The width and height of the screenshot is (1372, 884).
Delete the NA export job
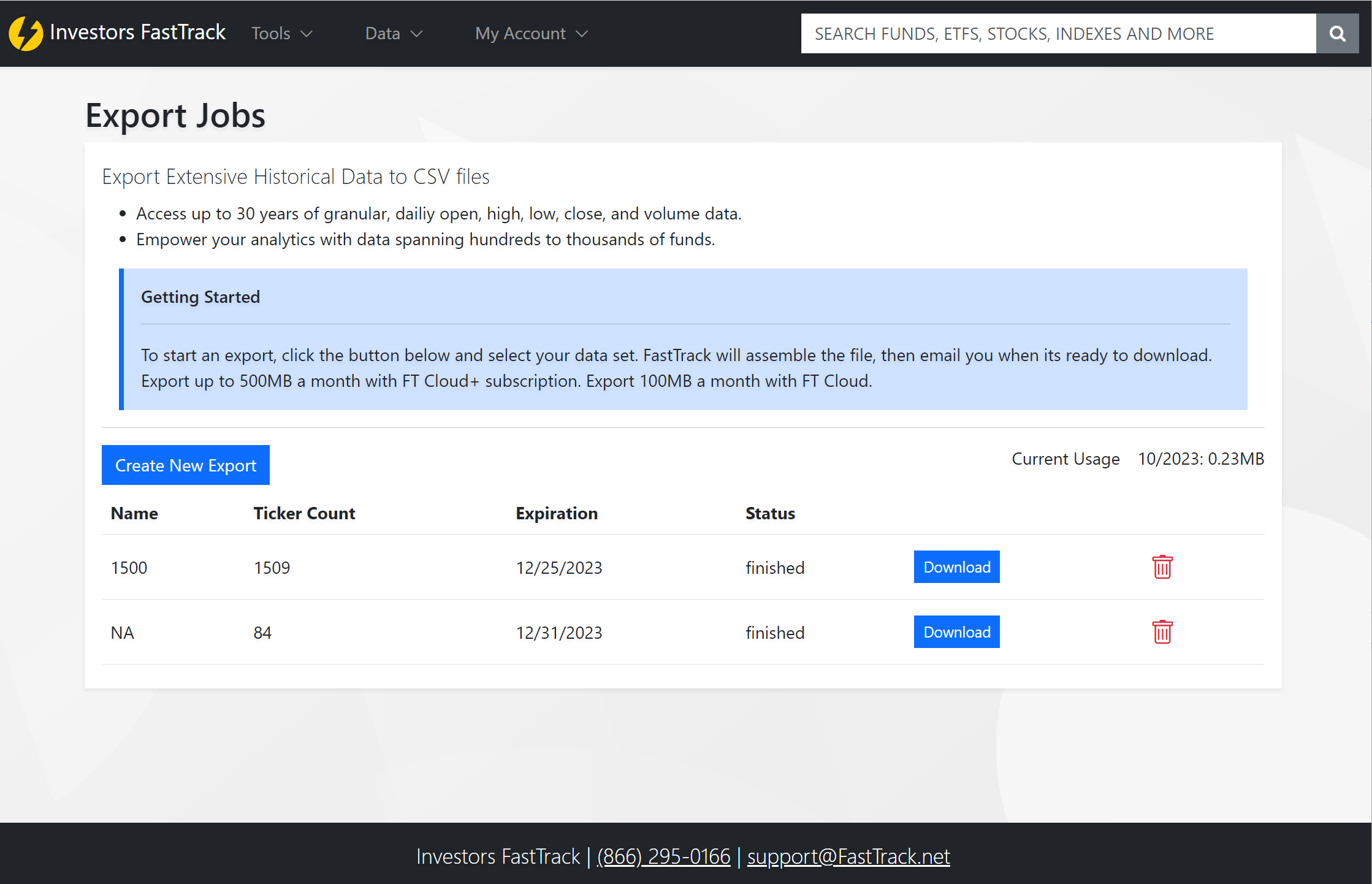1162,632
